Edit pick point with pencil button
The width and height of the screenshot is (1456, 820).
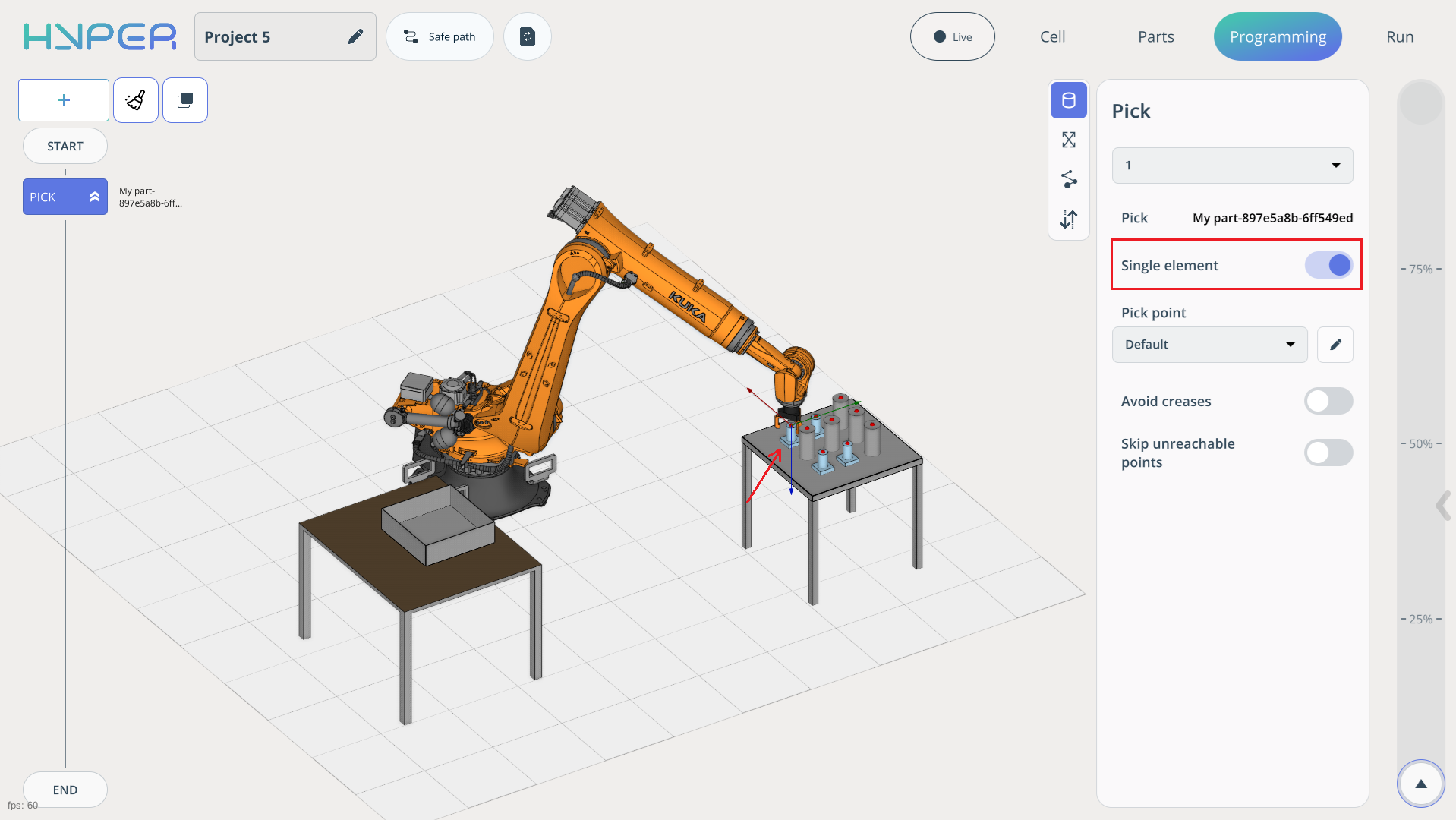pyautogui.click(x=1335, y=345)
